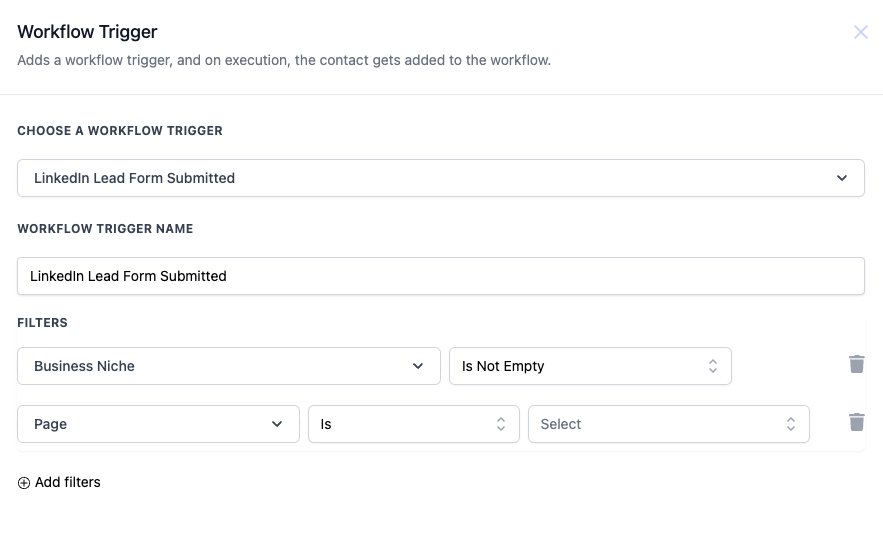Click the Add filters link
Screen dimensions: 883x559
click(68, 482)
